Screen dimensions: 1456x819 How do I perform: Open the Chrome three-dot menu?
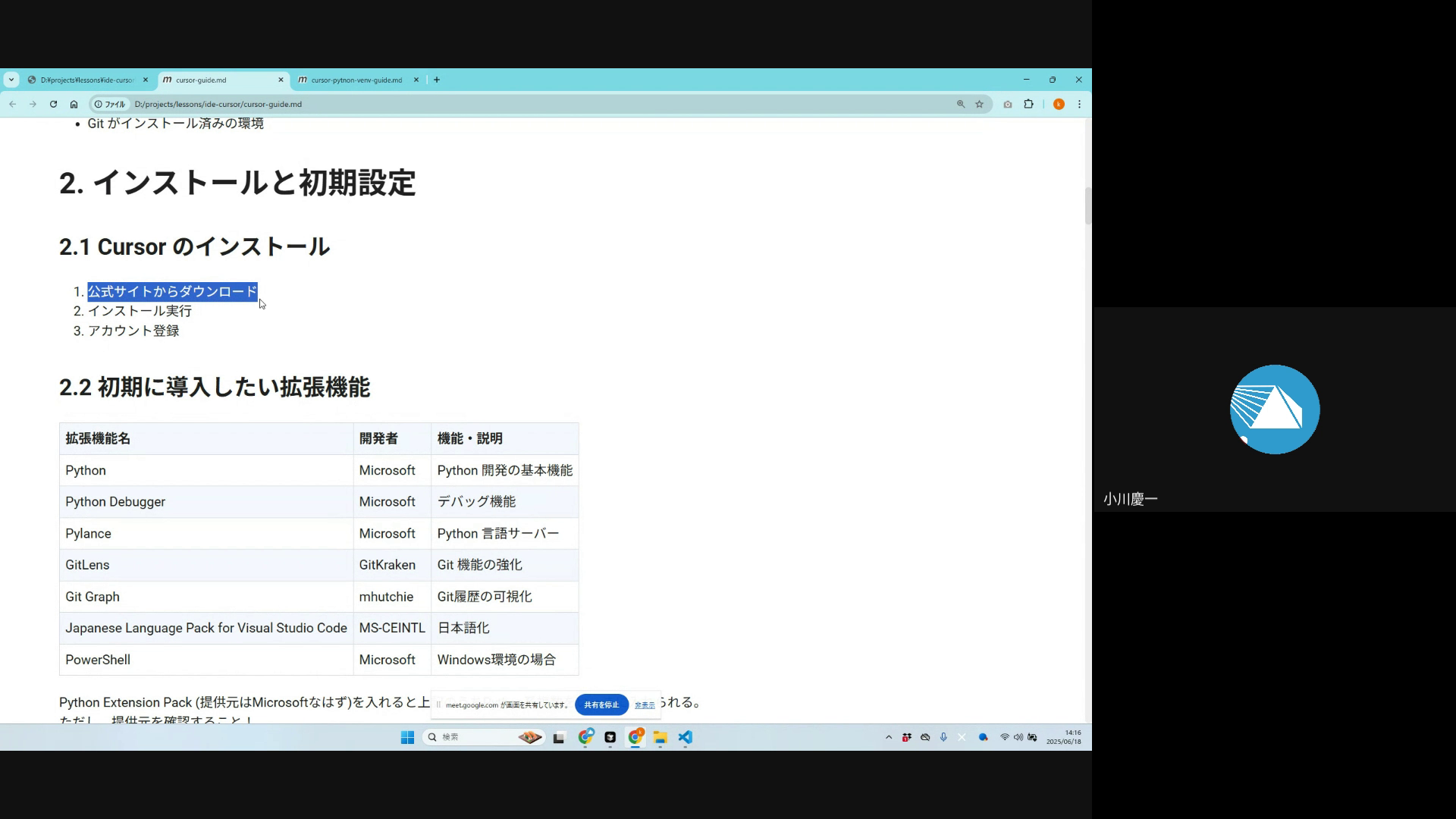click(1079, 105)
